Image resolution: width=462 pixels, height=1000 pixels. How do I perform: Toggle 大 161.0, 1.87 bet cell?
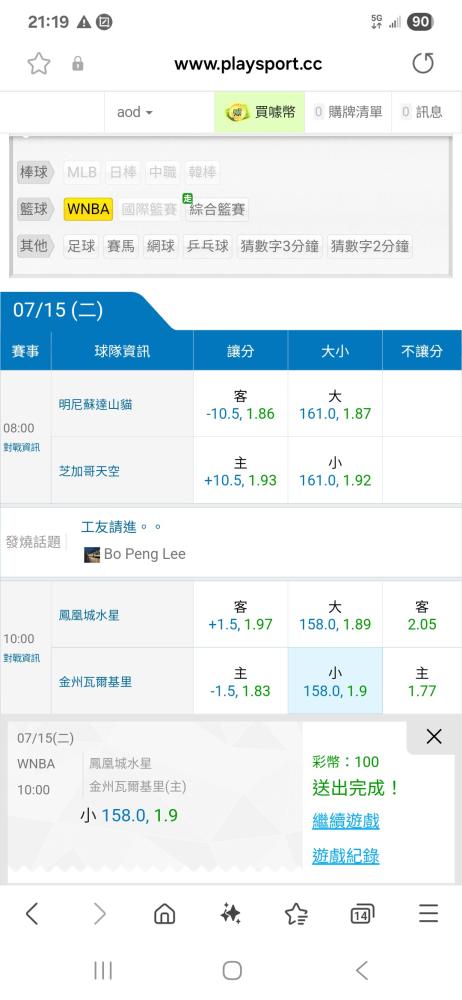(x=335, y=404)
